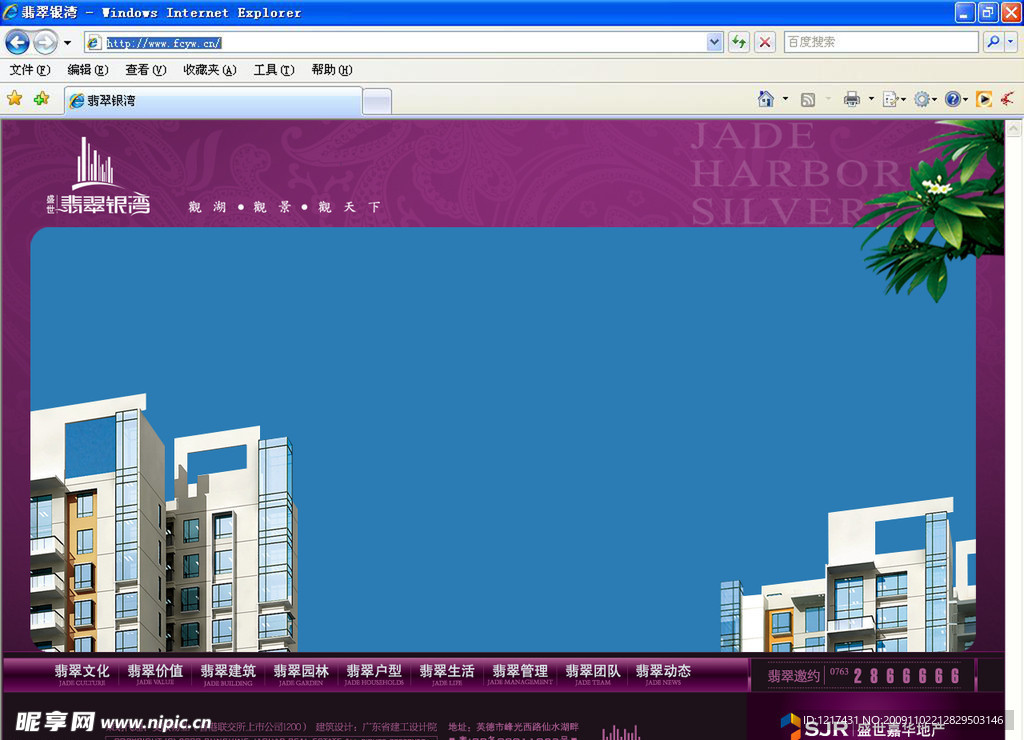This screenshot has height=740, width=1024.
Task: Select the 翡翠银湾 browser tab
Action: click(213, 101)
